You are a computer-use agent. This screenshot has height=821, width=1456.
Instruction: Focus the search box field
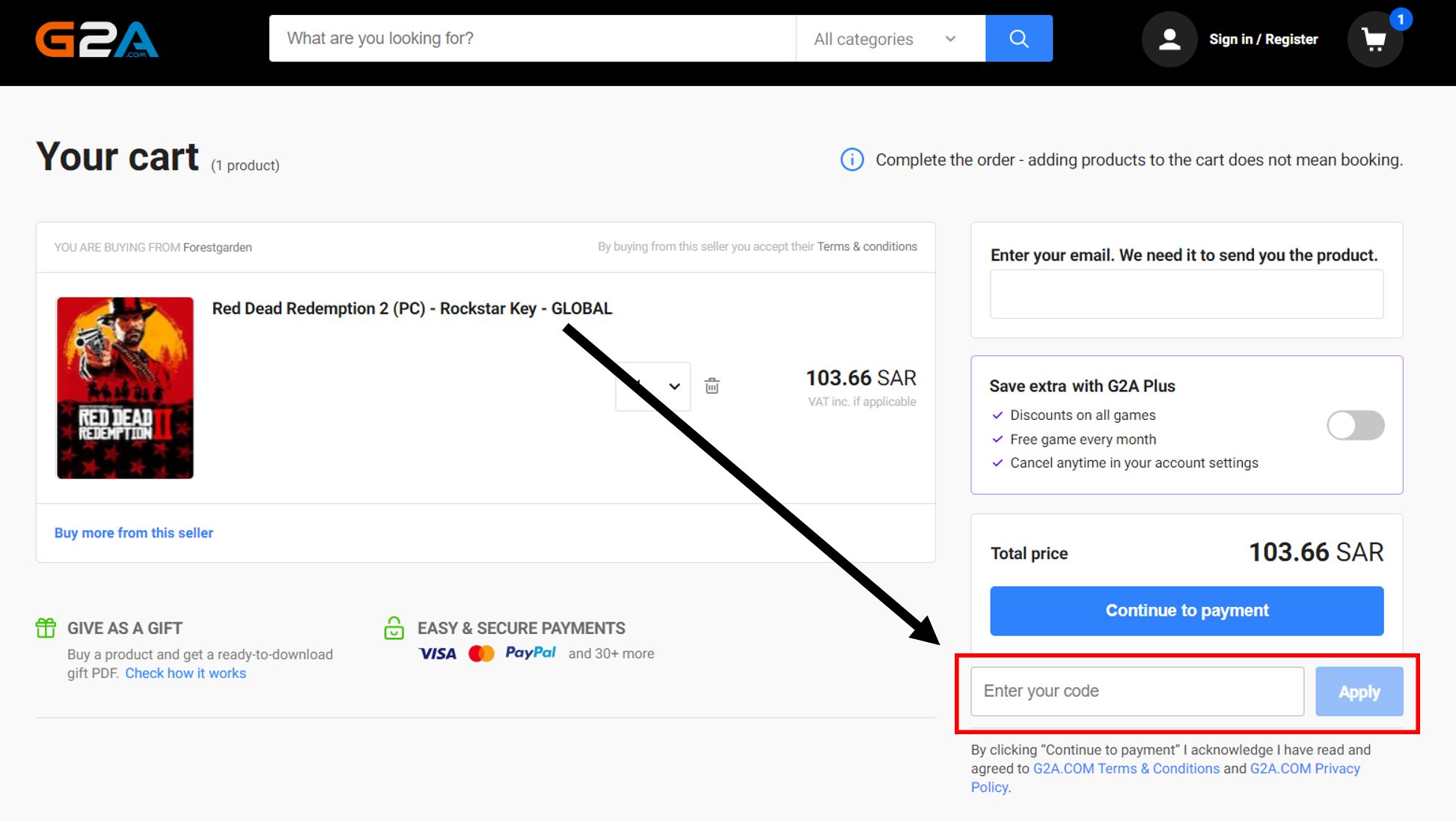(533, 38)
